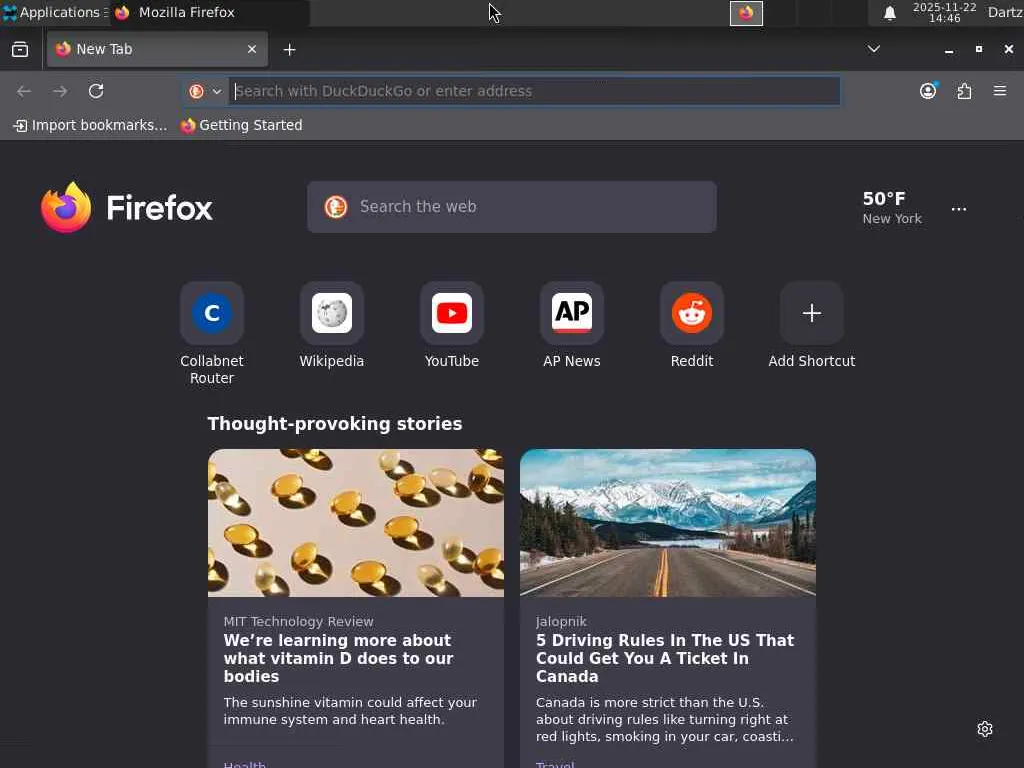Close the New Tab tab
The height and width of the screenshot is (768, 1024).
tap(251, 49)
